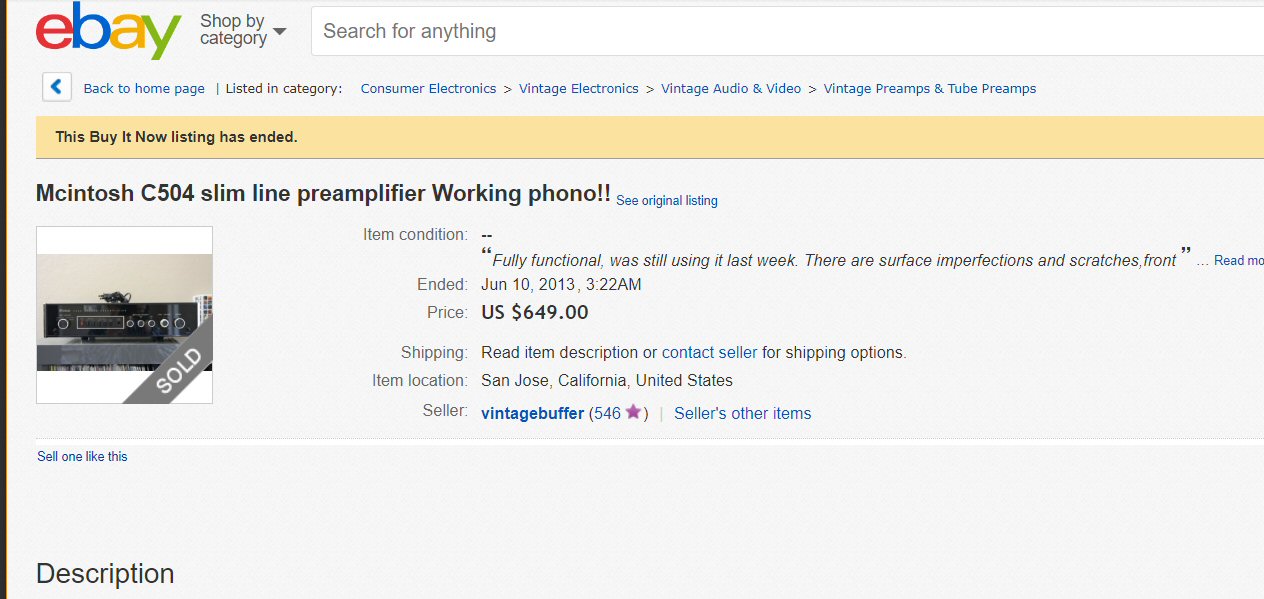Click See original listing link
The image size is (1264, 599).
point(666,201)
